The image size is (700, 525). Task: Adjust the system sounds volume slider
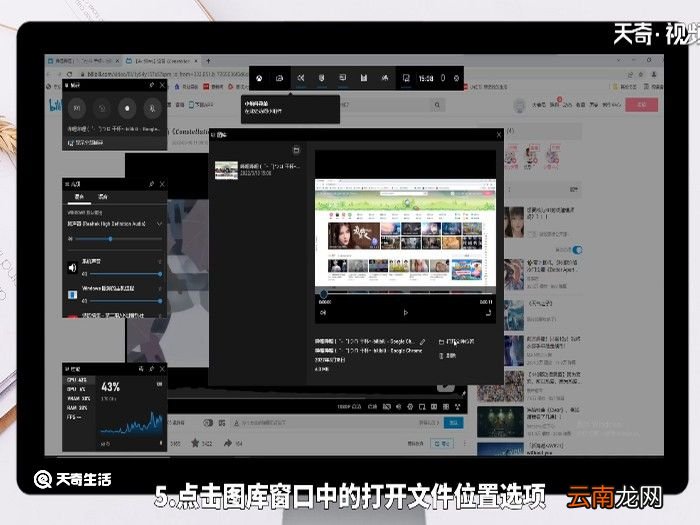(x=125, y=274)
